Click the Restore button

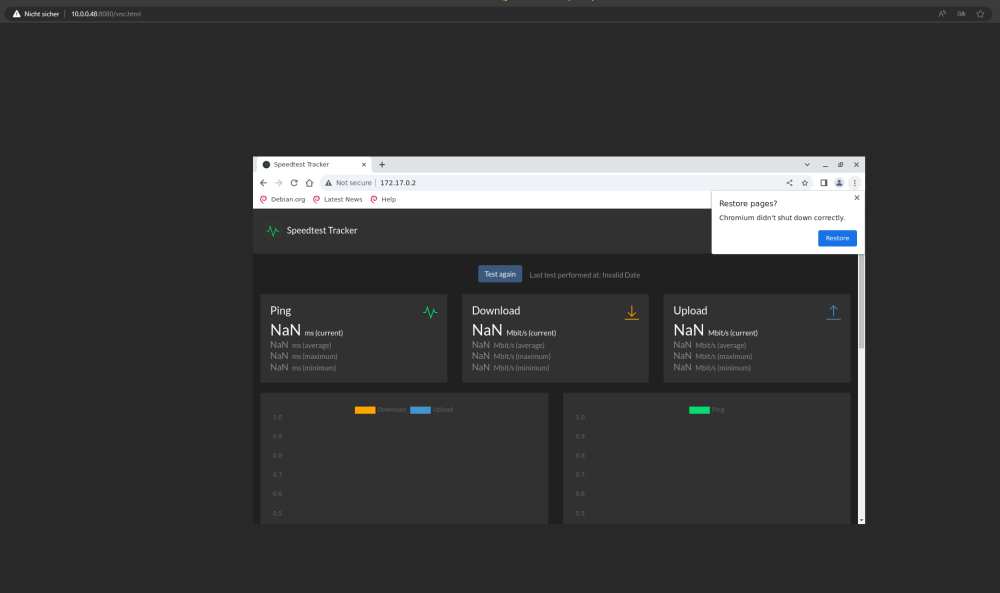837,238
